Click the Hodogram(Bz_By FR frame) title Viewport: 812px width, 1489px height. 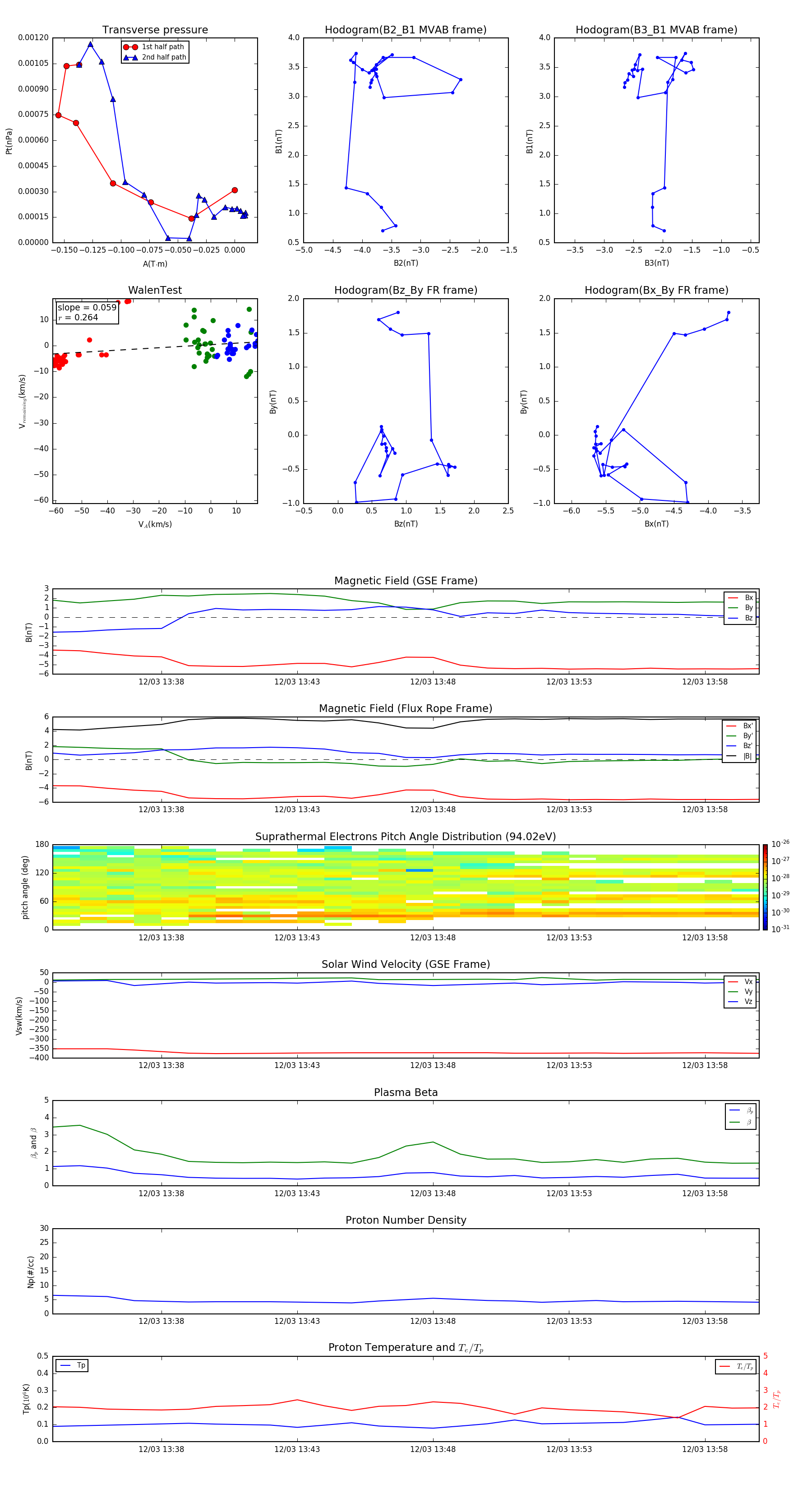pos(406,290)
